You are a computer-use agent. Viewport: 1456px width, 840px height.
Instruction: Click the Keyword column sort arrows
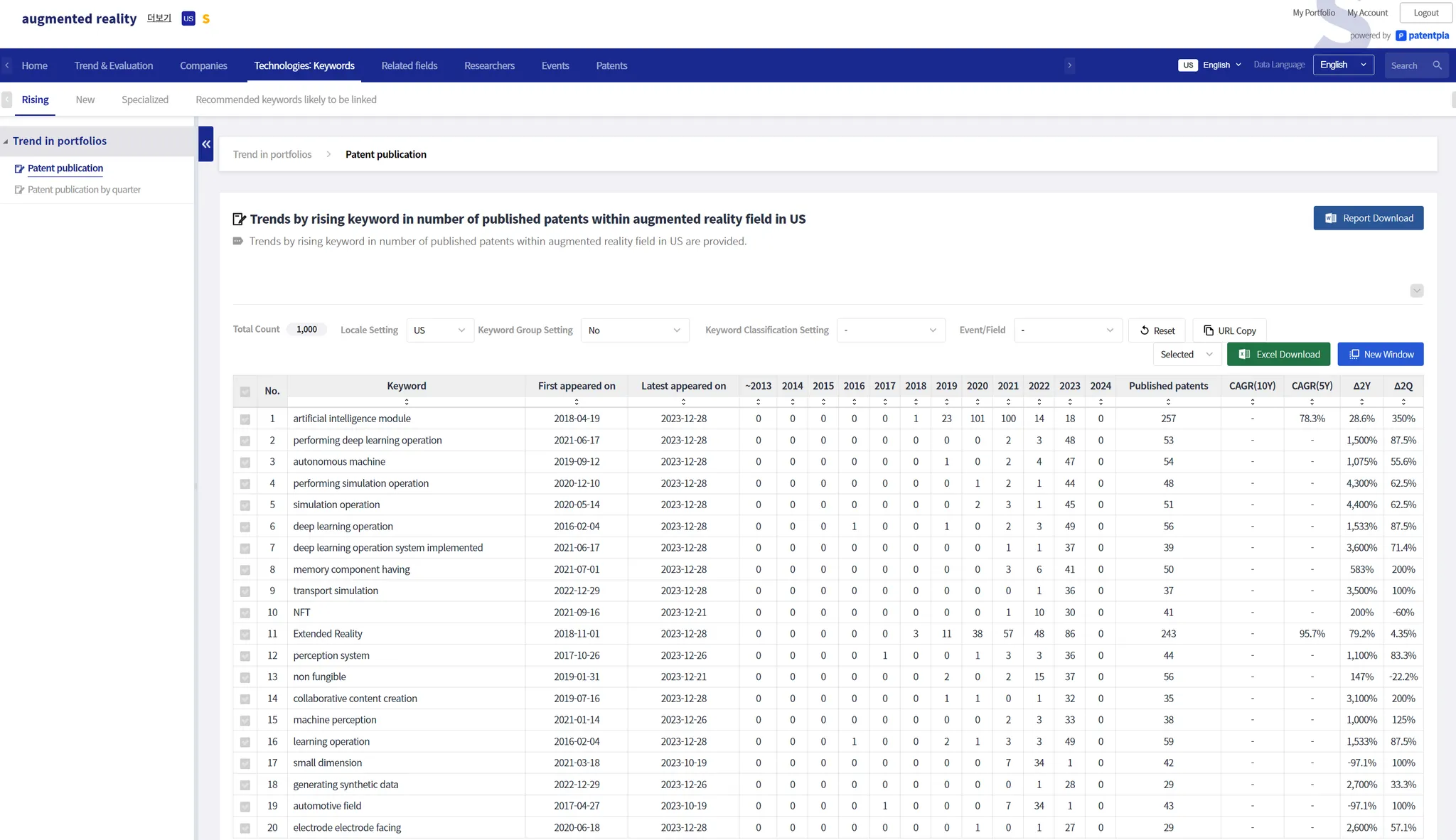coord(407,402)
